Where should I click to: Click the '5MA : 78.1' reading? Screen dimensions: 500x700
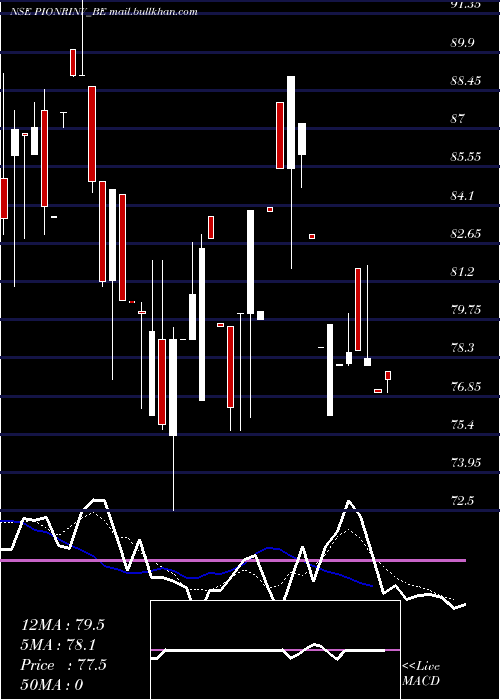click(x=58, y=645)
